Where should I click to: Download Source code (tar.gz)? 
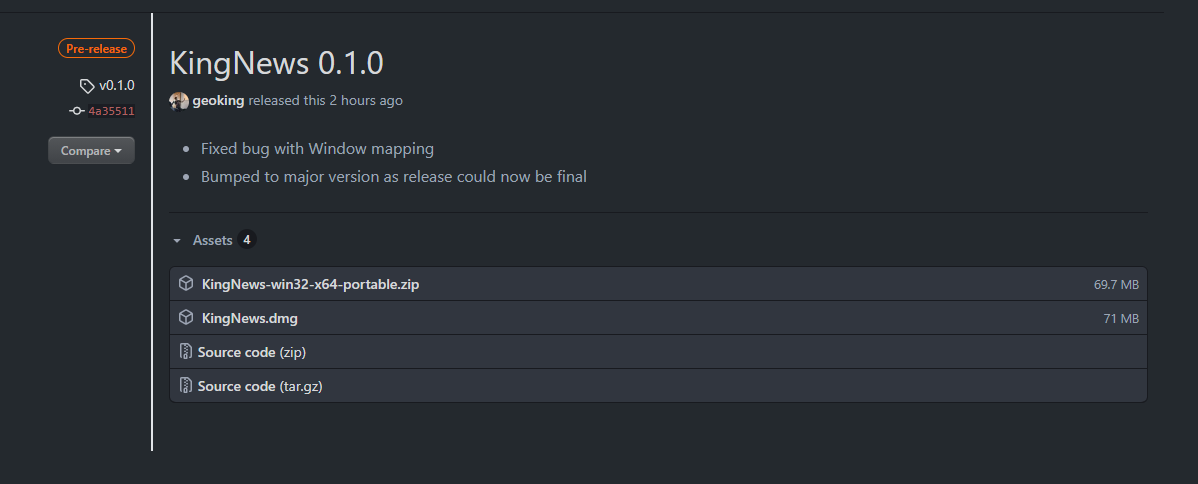pyautogui.click(x=260, y=386)
